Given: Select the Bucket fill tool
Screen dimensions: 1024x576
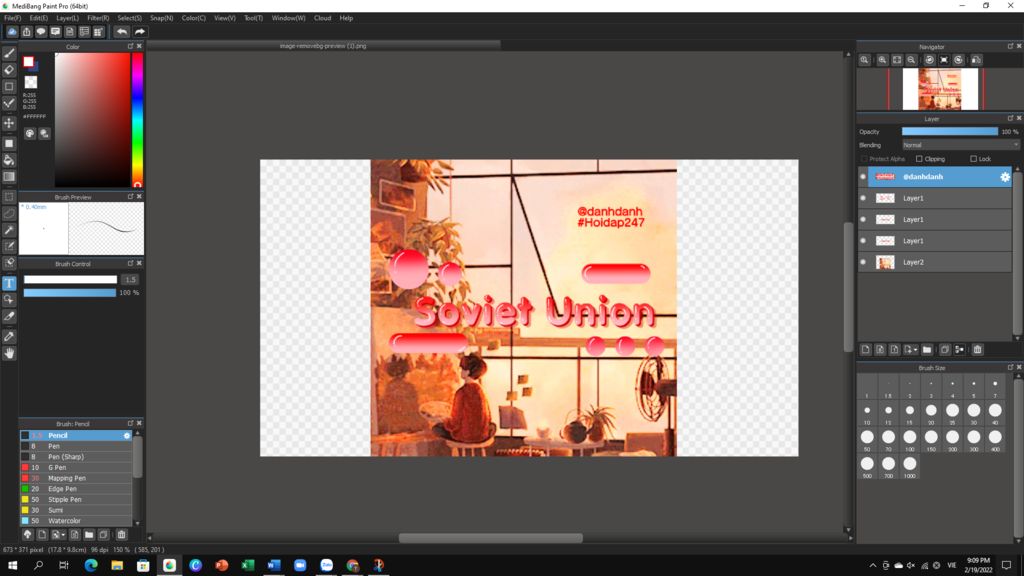Looking at the screenshot, I should click(x=9, y=160).
